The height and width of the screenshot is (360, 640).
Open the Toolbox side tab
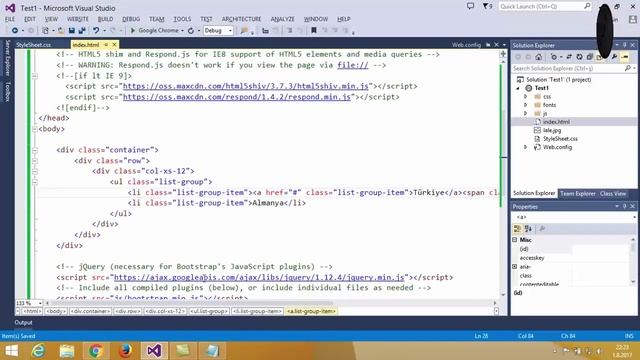[7, 91]
